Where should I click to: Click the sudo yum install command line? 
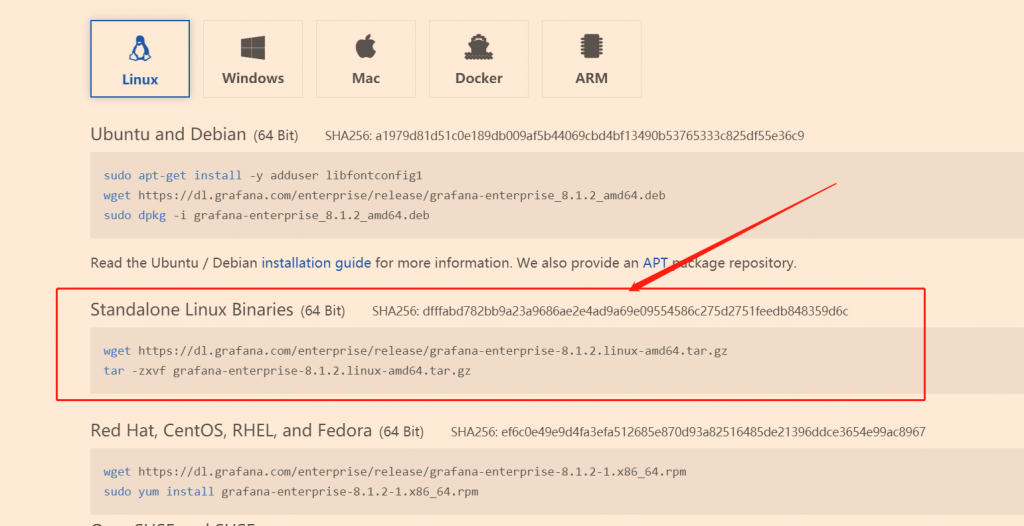pos(291,491)
